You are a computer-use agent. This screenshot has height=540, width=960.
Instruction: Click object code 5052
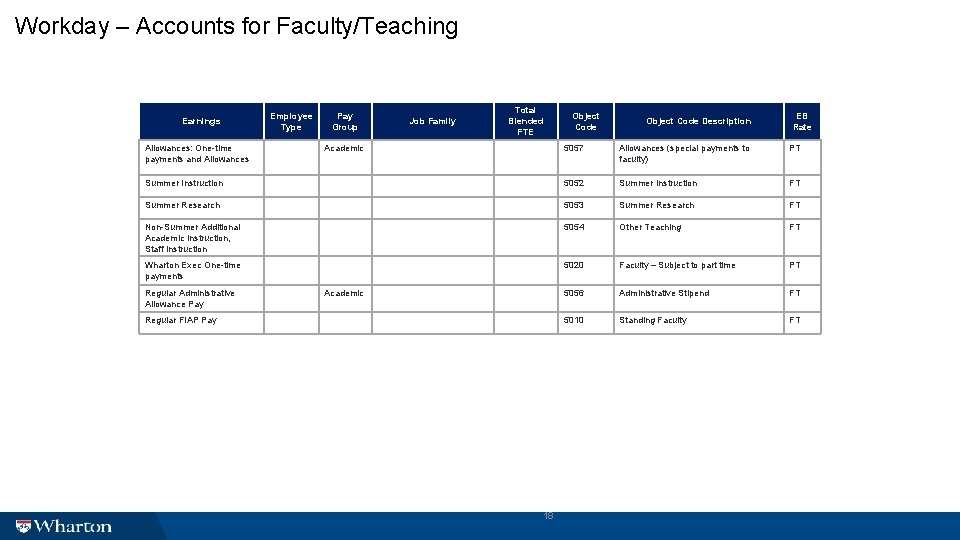click(574, 183)
